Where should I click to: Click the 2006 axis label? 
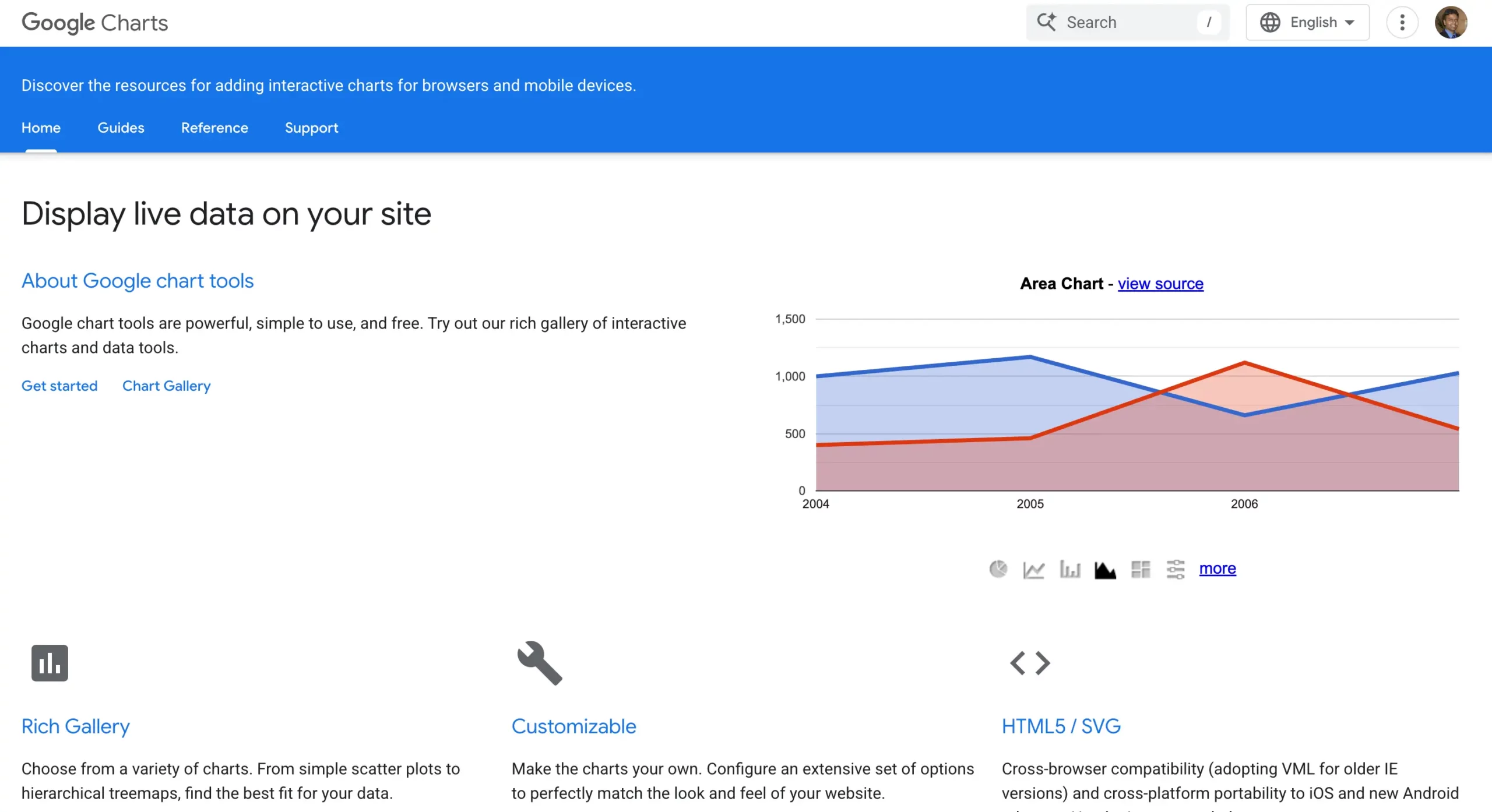tap(1244, 504)
